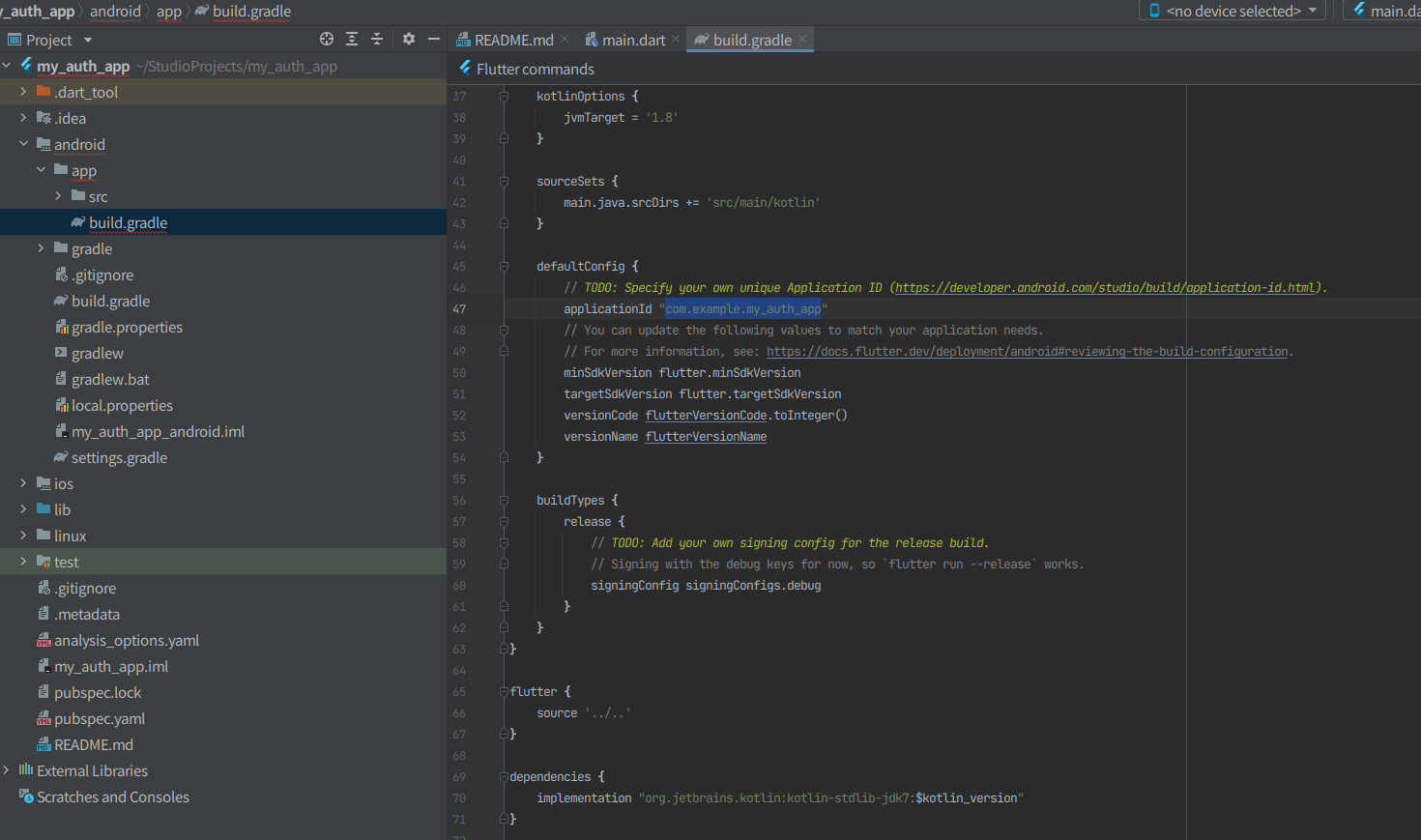The height and width of the screenshot is (840, 1421).
Task: Click the Select Opened File target icon
Action: point(327,39)
